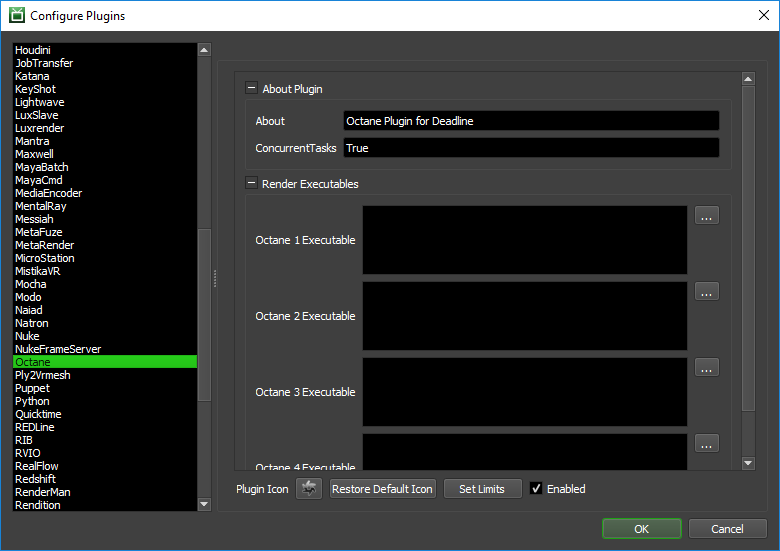Select REDLine plugin
This screenshot has width=780, height=551.
point(105,427)
